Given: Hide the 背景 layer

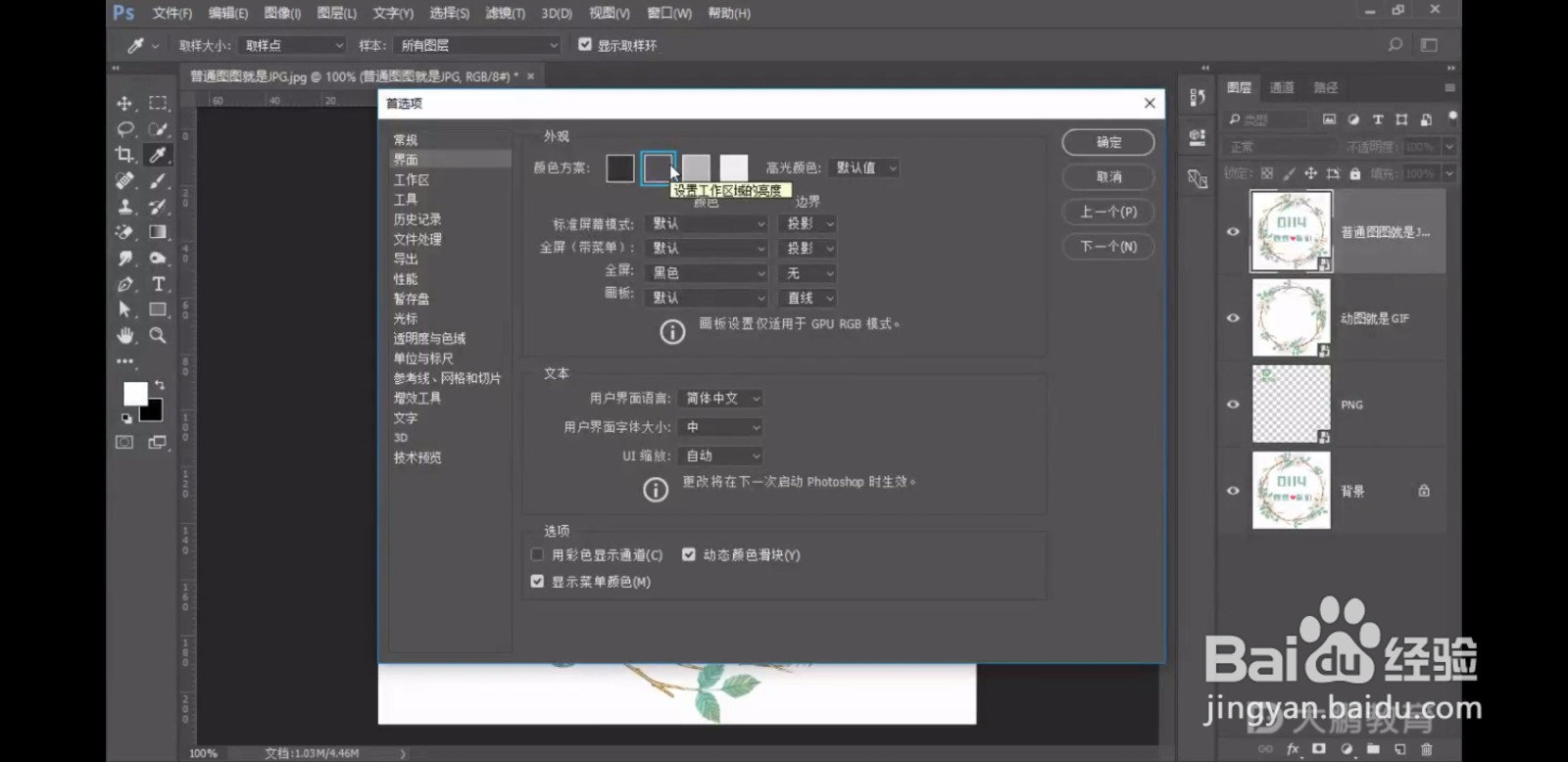Looking at the screenshot, I should pos(1233,491).
